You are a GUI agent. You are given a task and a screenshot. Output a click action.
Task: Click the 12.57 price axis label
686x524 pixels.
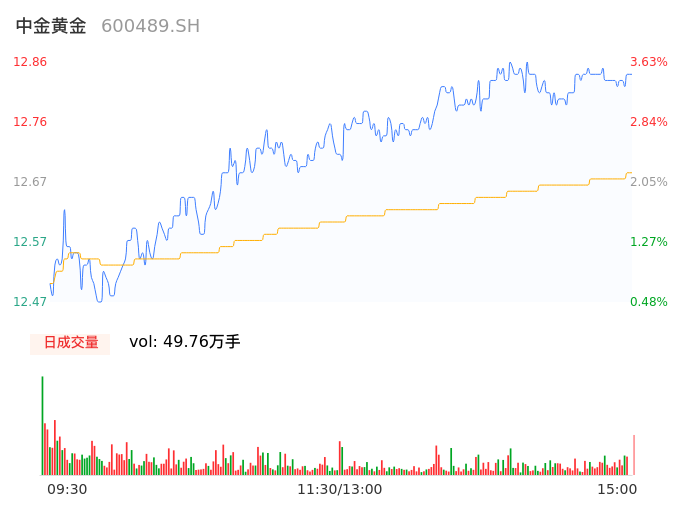click(x=30, y=242)
